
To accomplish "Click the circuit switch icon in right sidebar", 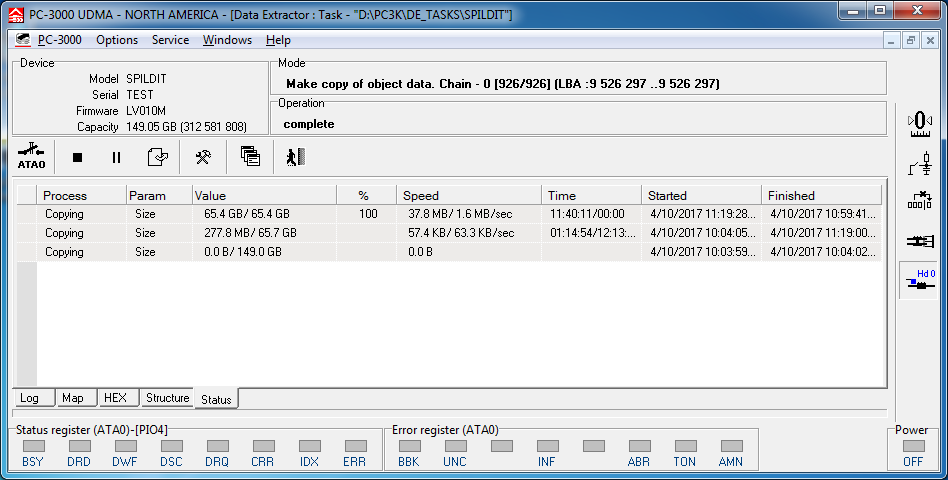I will [x=920, y=163].
